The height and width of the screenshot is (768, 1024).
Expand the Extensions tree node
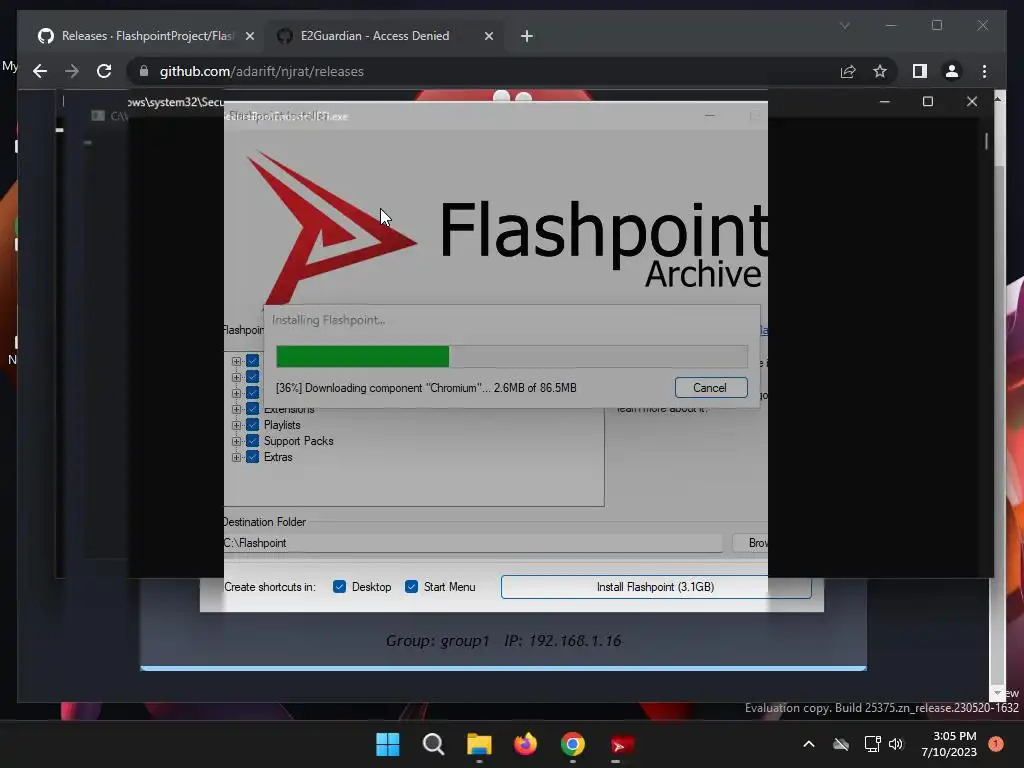pyautogui.click(x=236, y=409)
